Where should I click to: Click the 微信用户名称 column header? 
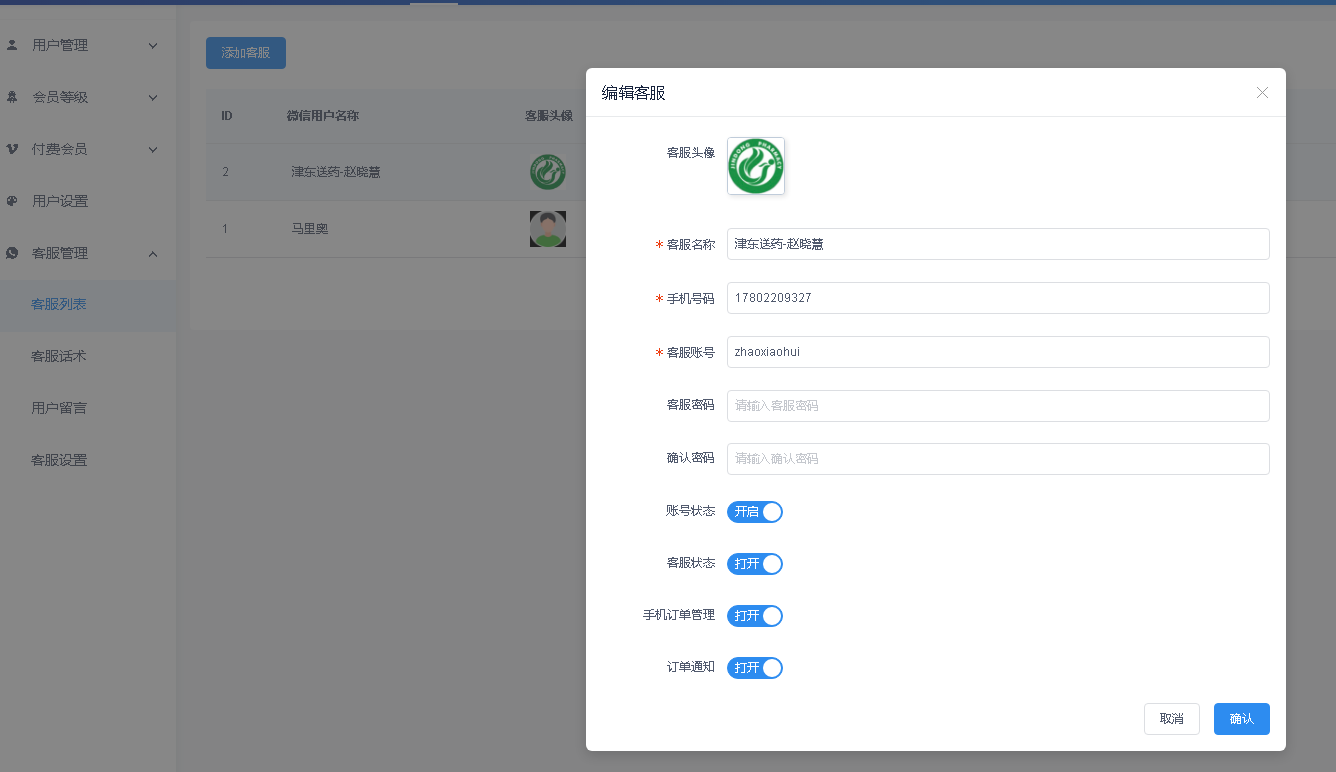pos(323,116)
